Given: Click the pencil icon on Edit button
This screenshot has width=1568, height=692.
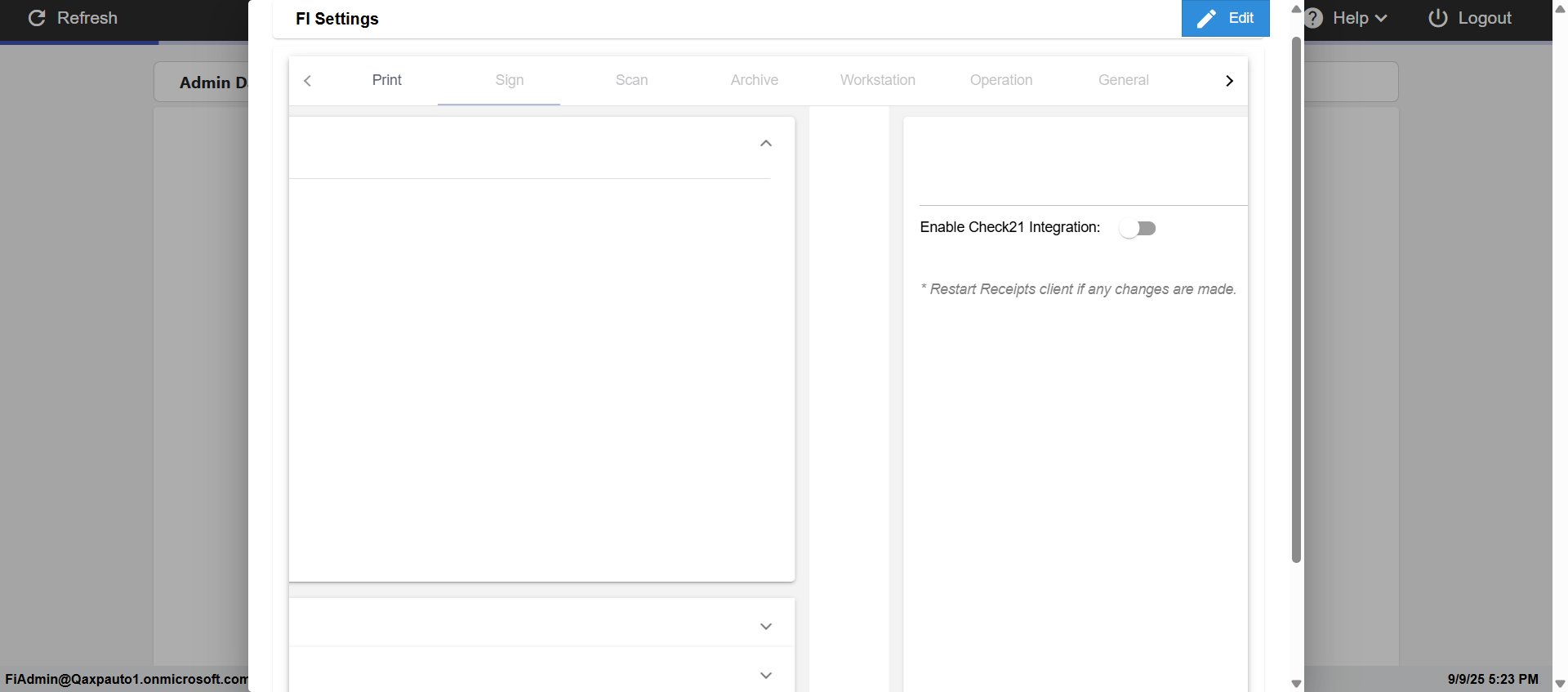Looking at the screenshot, I should tap(1206, 19).
